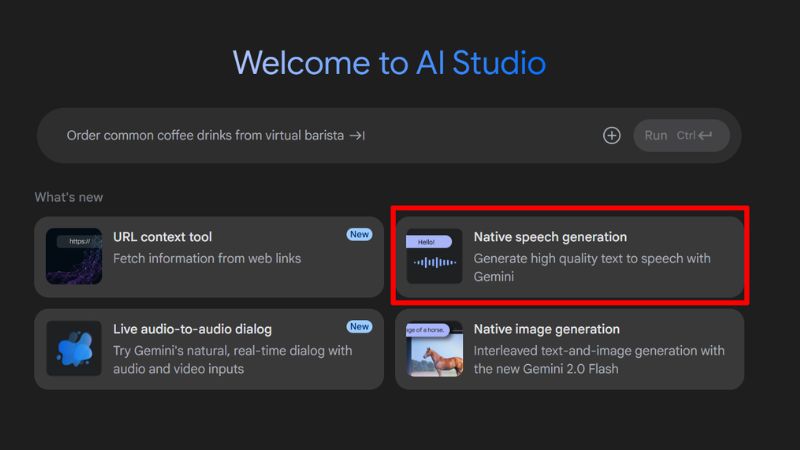Select the Native image generation title

point(546,329)
